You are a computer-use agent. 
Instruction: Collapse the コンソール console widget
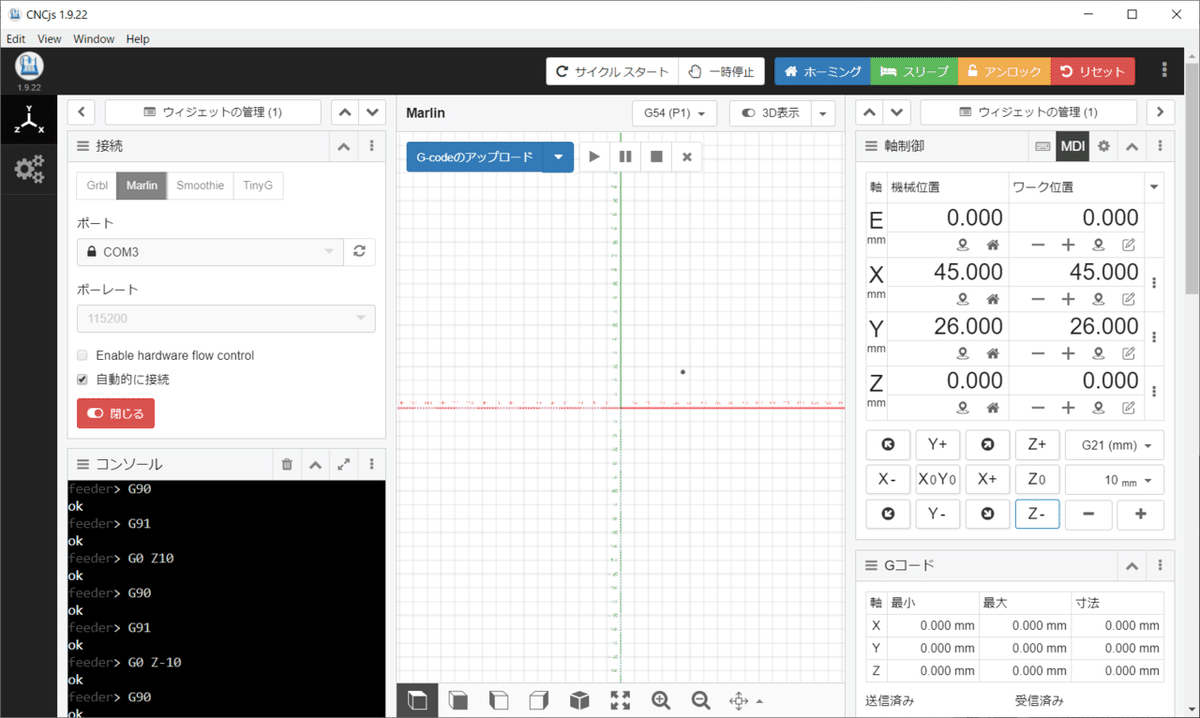315,464
